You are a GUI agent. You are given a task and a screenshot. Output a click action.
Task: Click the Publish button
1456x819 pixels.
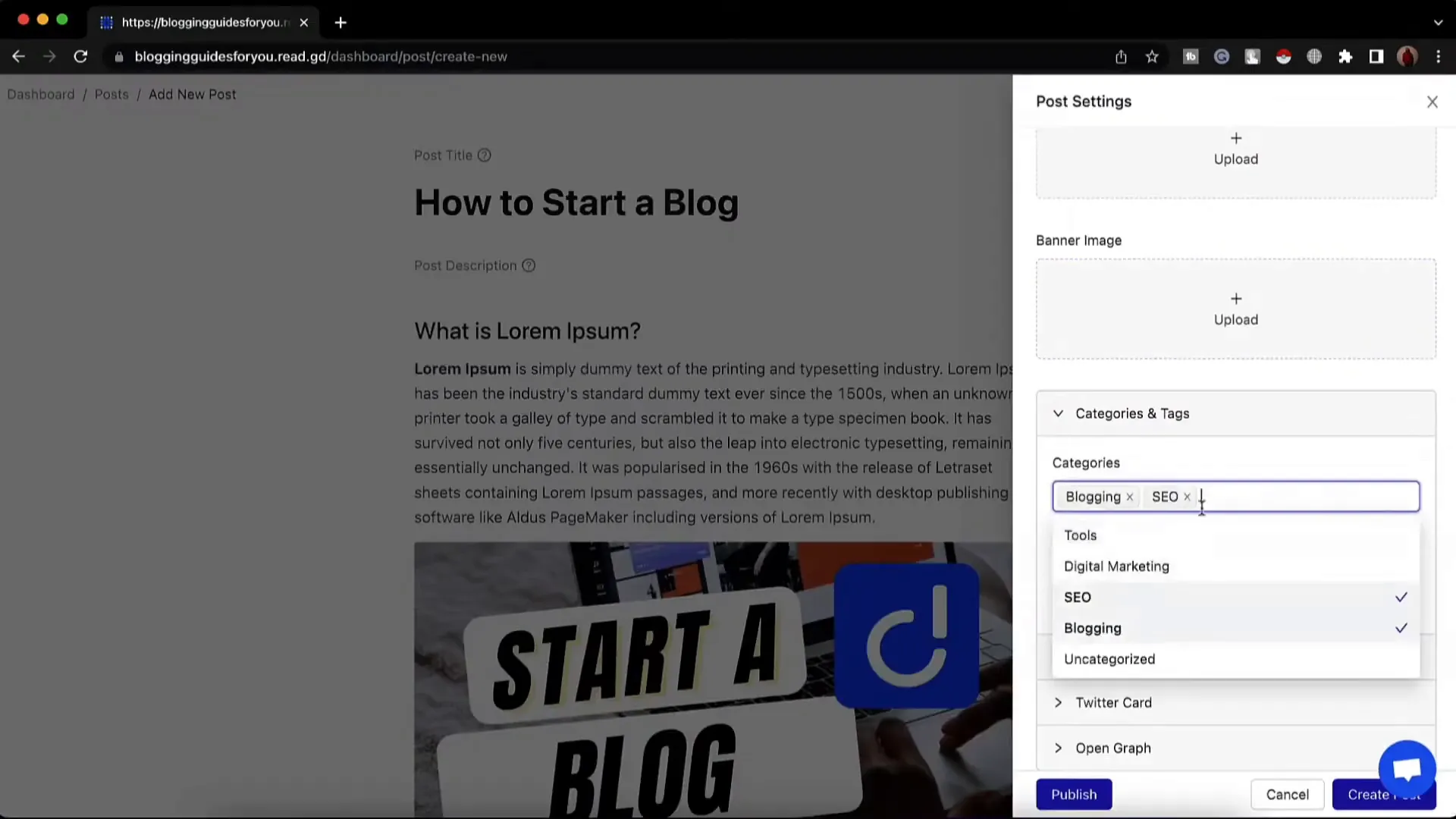coord(1074,795)
